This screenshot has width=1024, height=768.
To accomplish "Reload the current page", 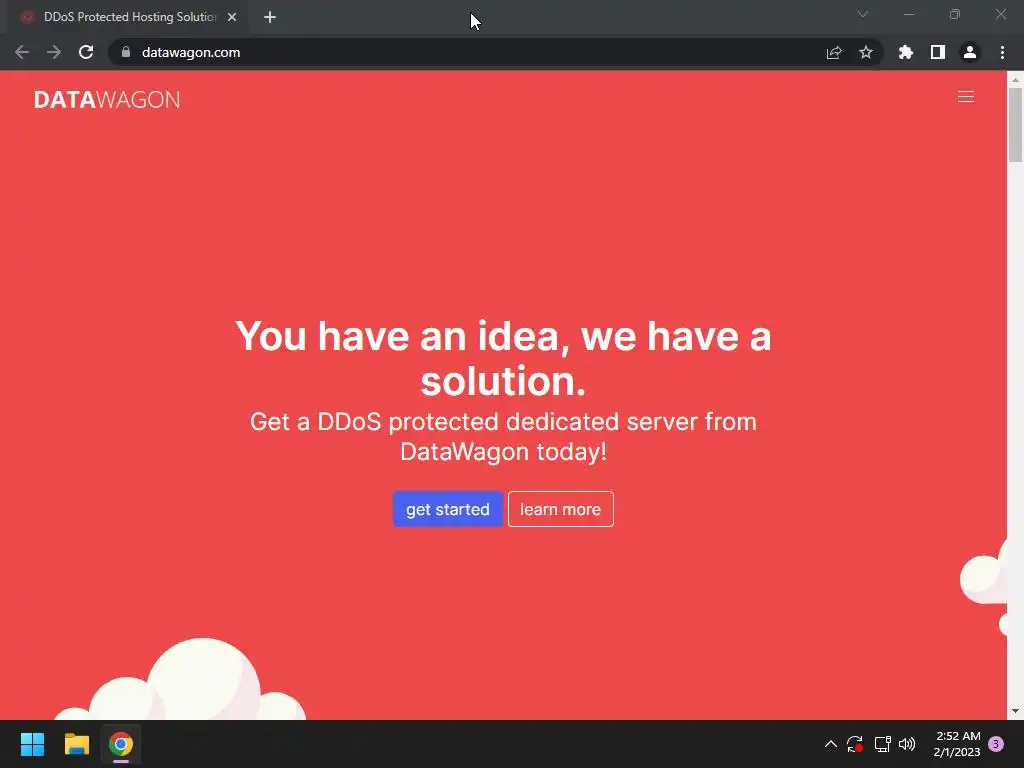I will [86, 52].
